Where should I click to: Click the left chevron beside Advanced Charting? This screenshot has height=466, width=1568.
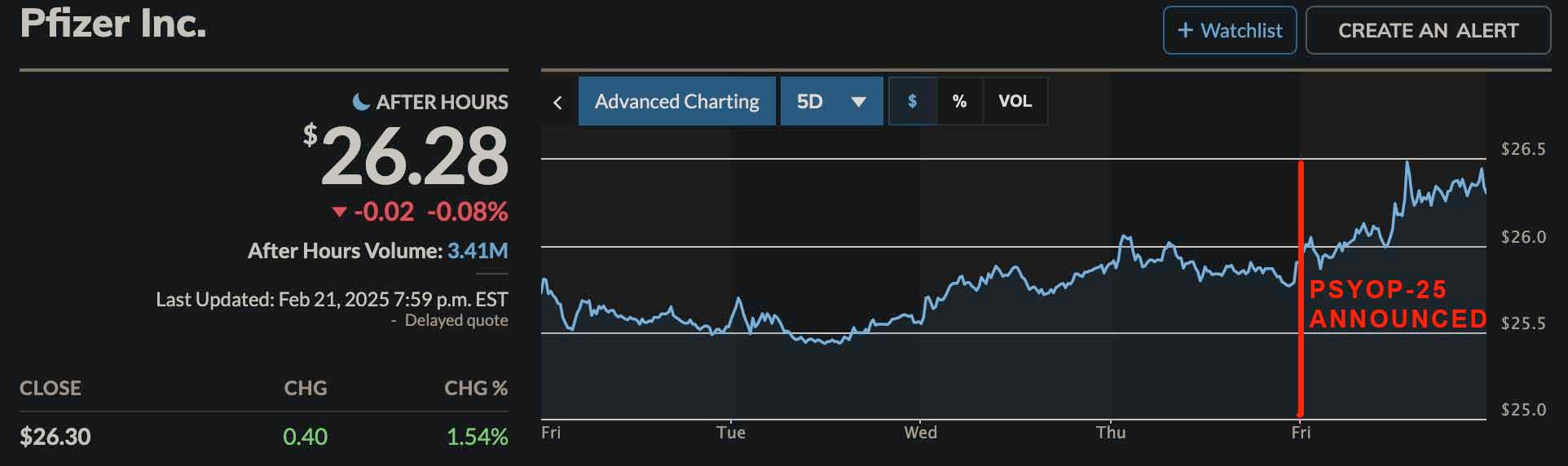(x=557, y=102)
